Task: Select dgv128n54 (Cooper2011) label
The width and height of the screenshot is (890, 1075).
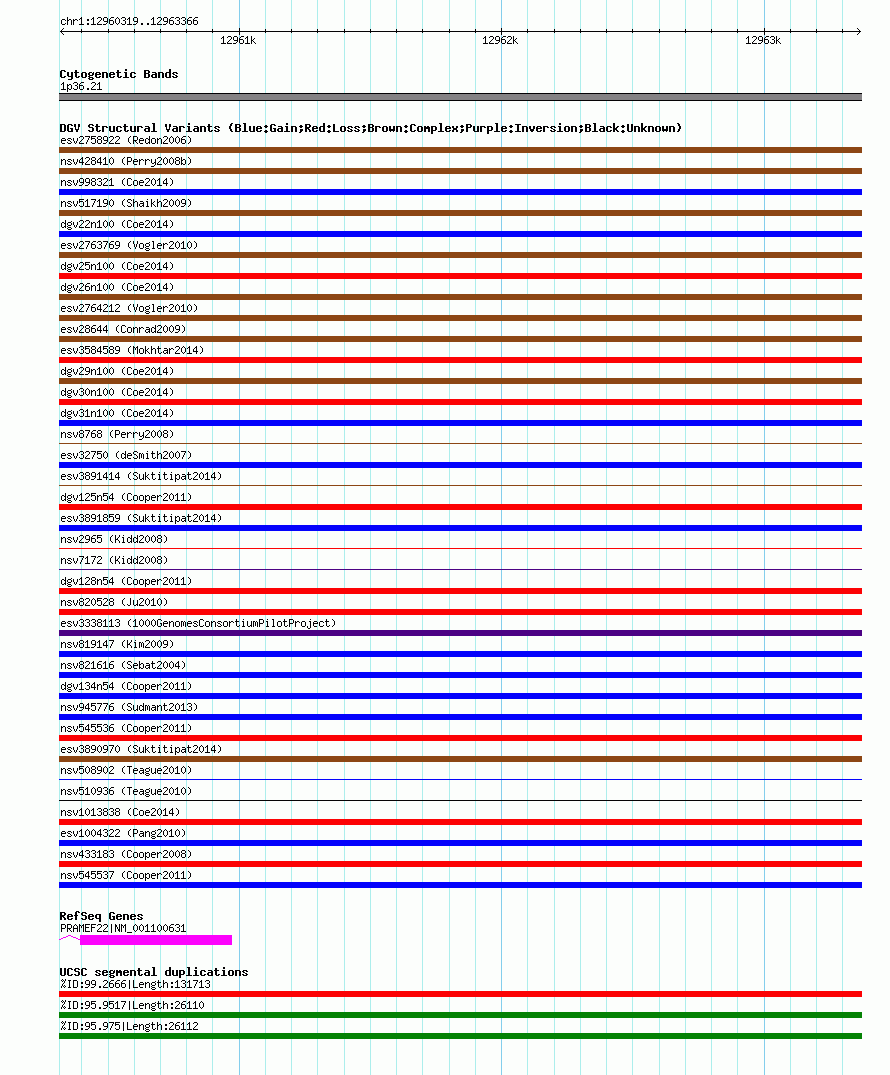Action: click(126, 581)
